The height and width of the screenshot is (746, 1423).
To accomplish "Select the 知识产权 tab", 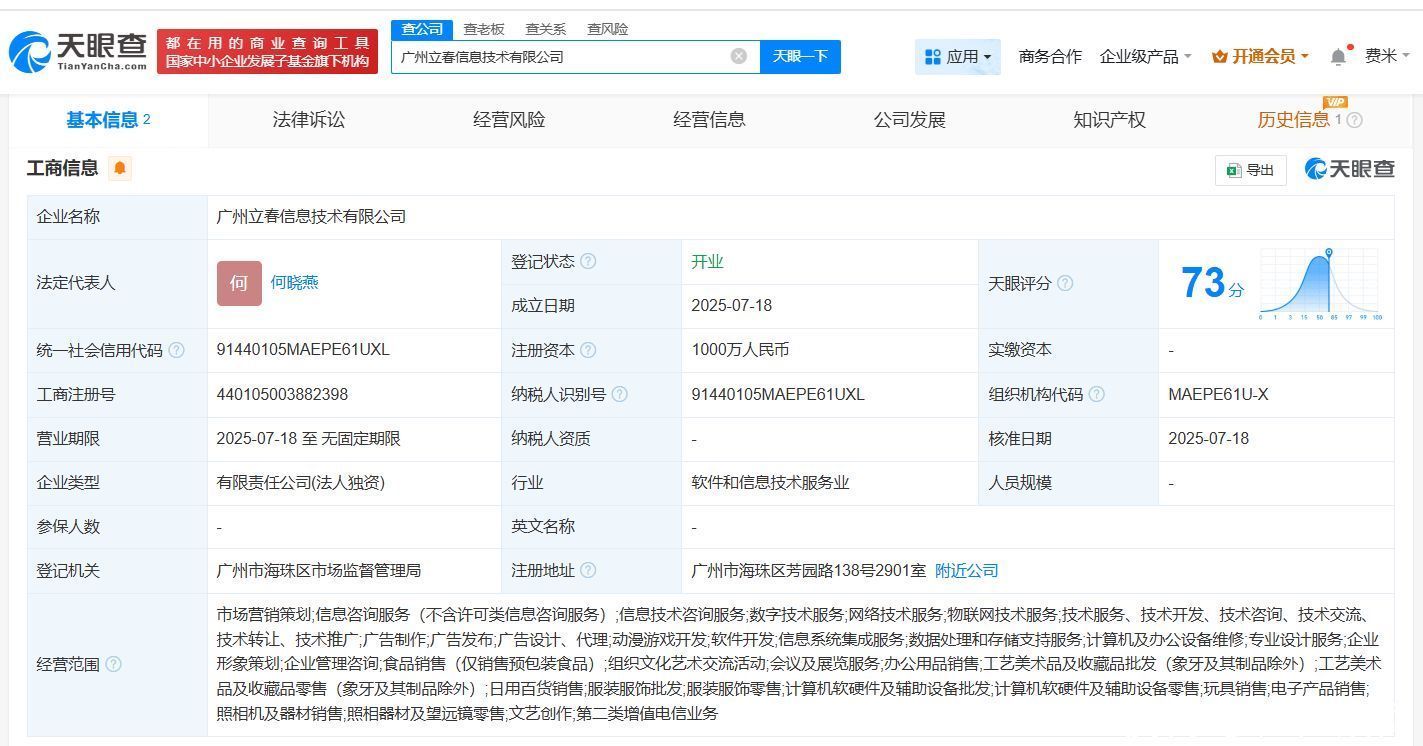I will point(1109,120).
